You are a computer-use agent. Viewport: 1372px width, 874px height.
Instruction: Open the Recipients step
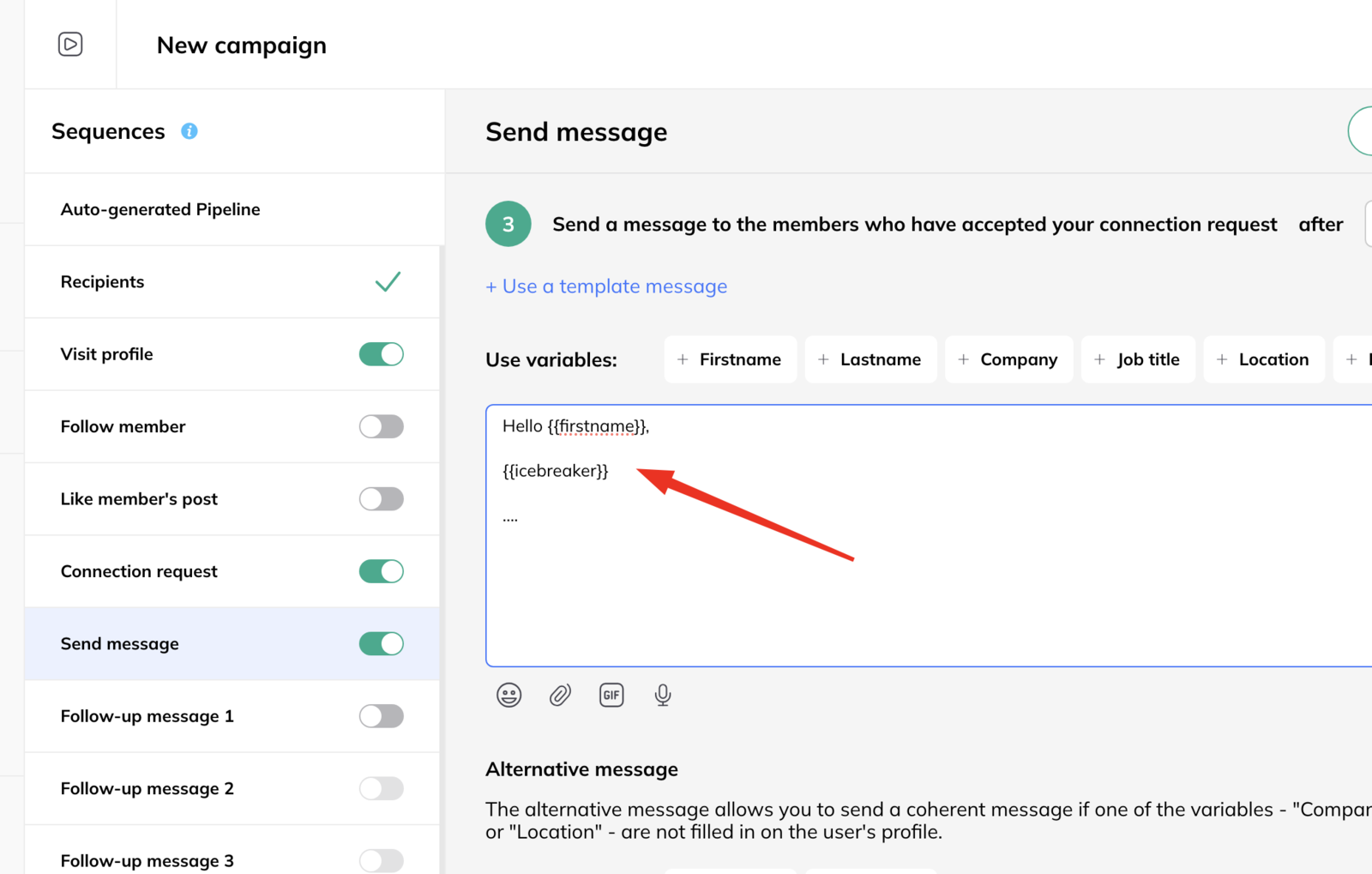(x=233, y=282)
